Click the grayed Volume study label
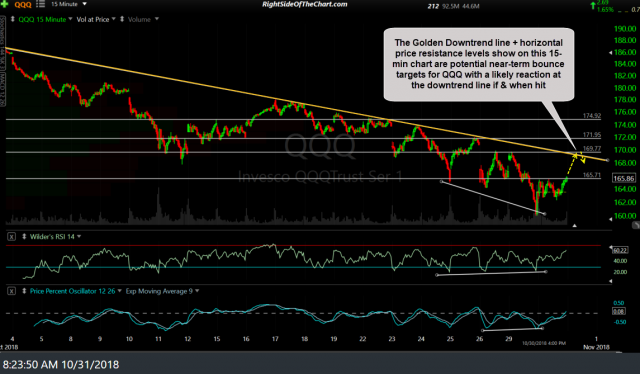 [x=139, y=19]
